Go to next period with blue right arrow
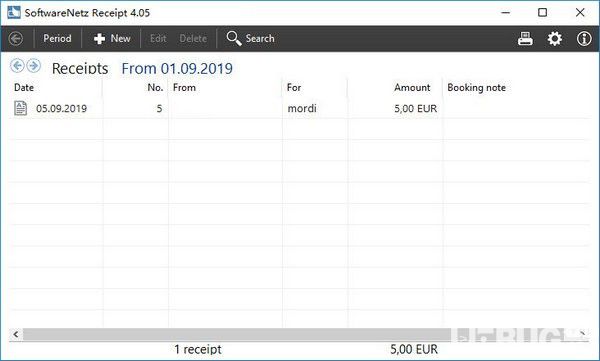 (x=34, y=66)
